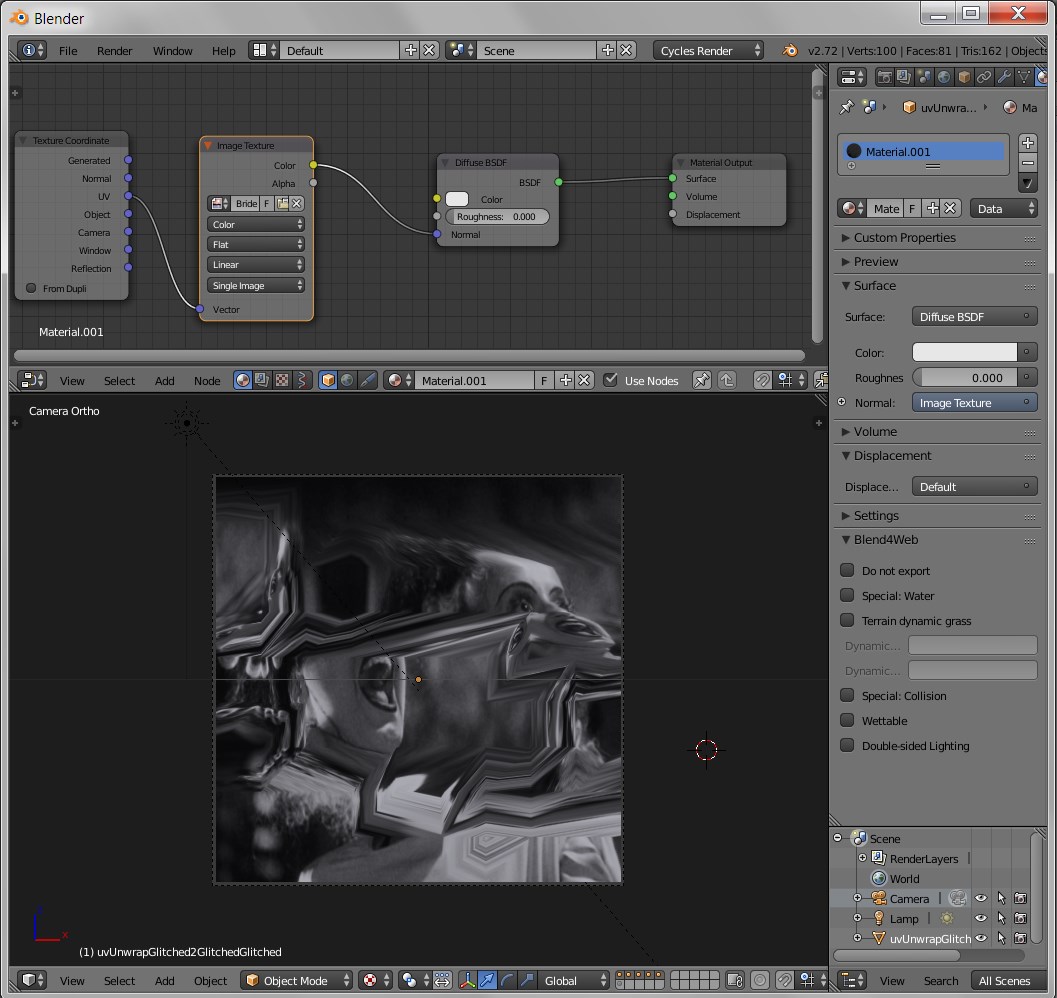The width and height of the screenshot is (1057, 998).
Task: Click the Displacement Default button
Action: [x=974, y=486]
